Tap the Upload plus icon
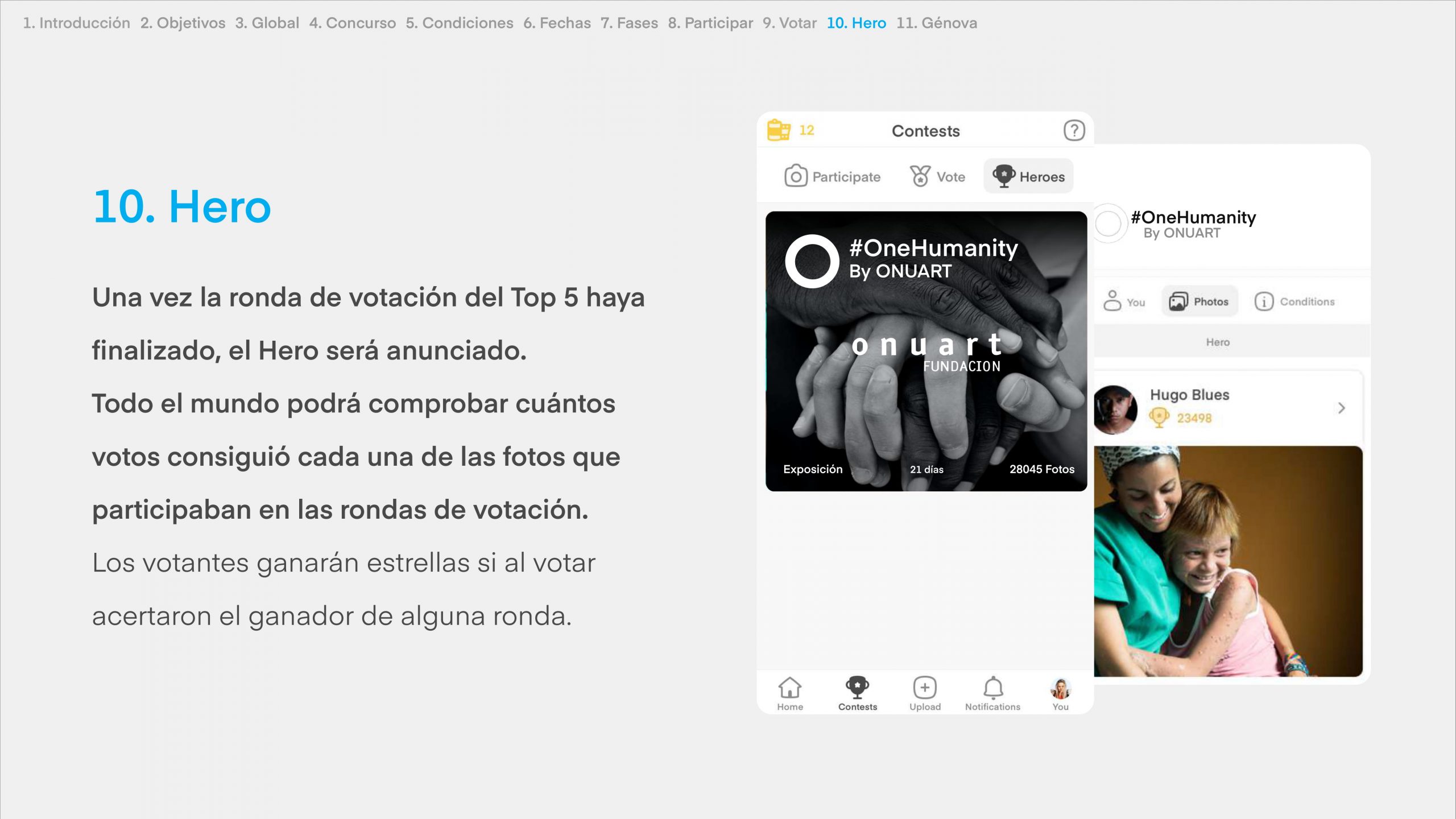Screen dimensions: 1456x819 pyautogui.click(x=925, y=688)
